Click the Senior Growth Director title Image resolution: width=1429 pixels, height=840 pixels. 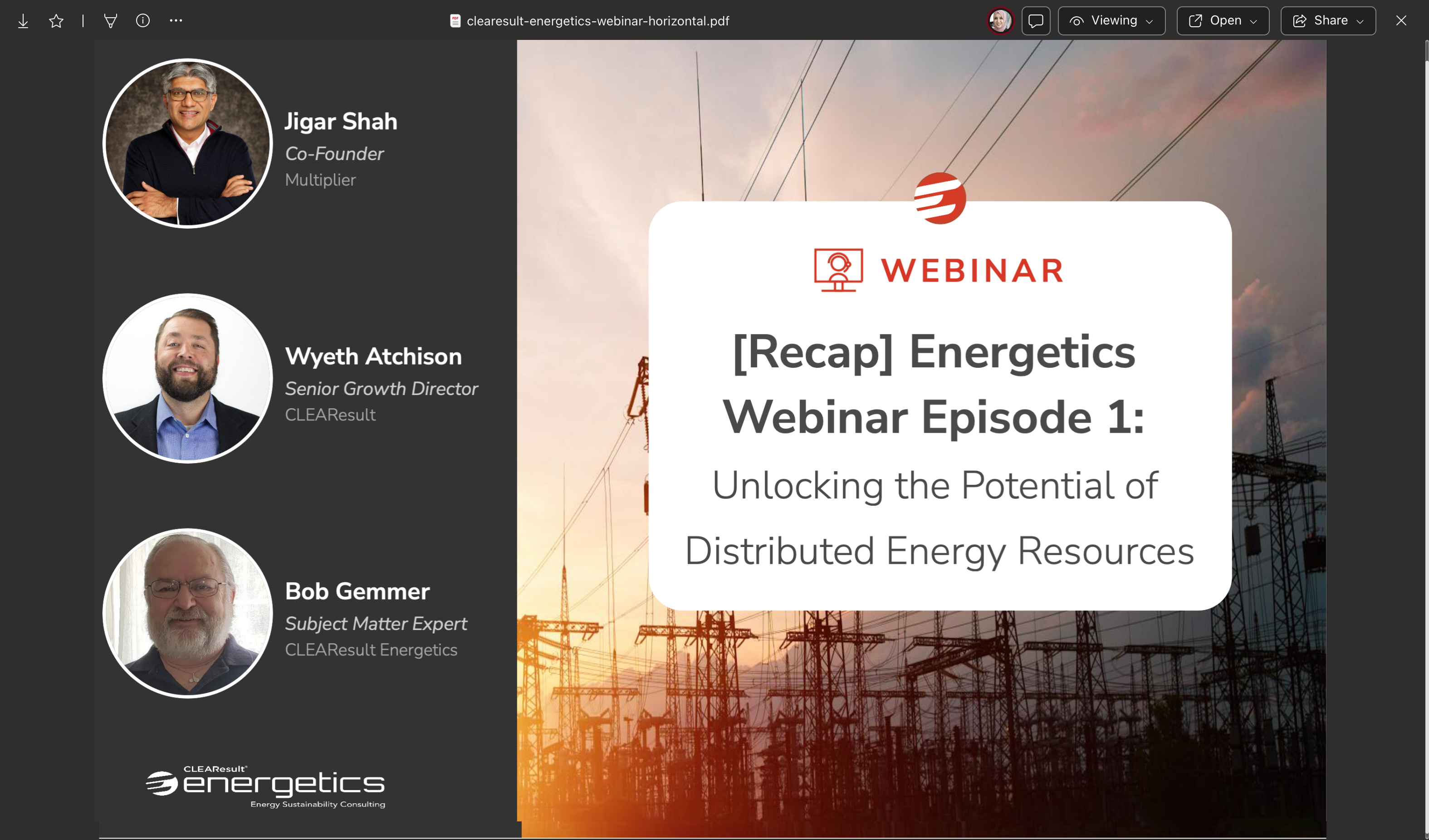click(x=381, y=389)
